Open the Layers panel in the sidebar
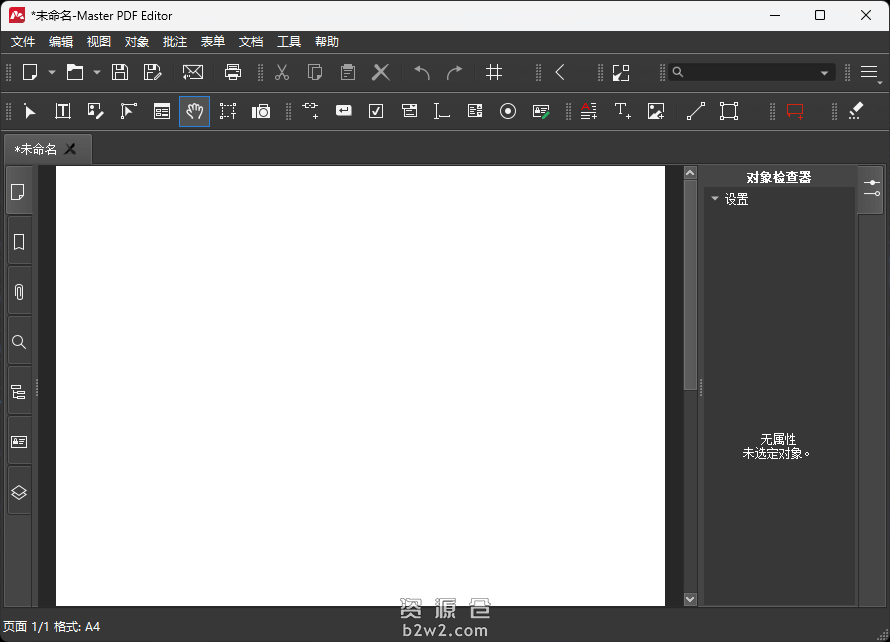Screen dimensions: 890x642 [x=18, y=492]
